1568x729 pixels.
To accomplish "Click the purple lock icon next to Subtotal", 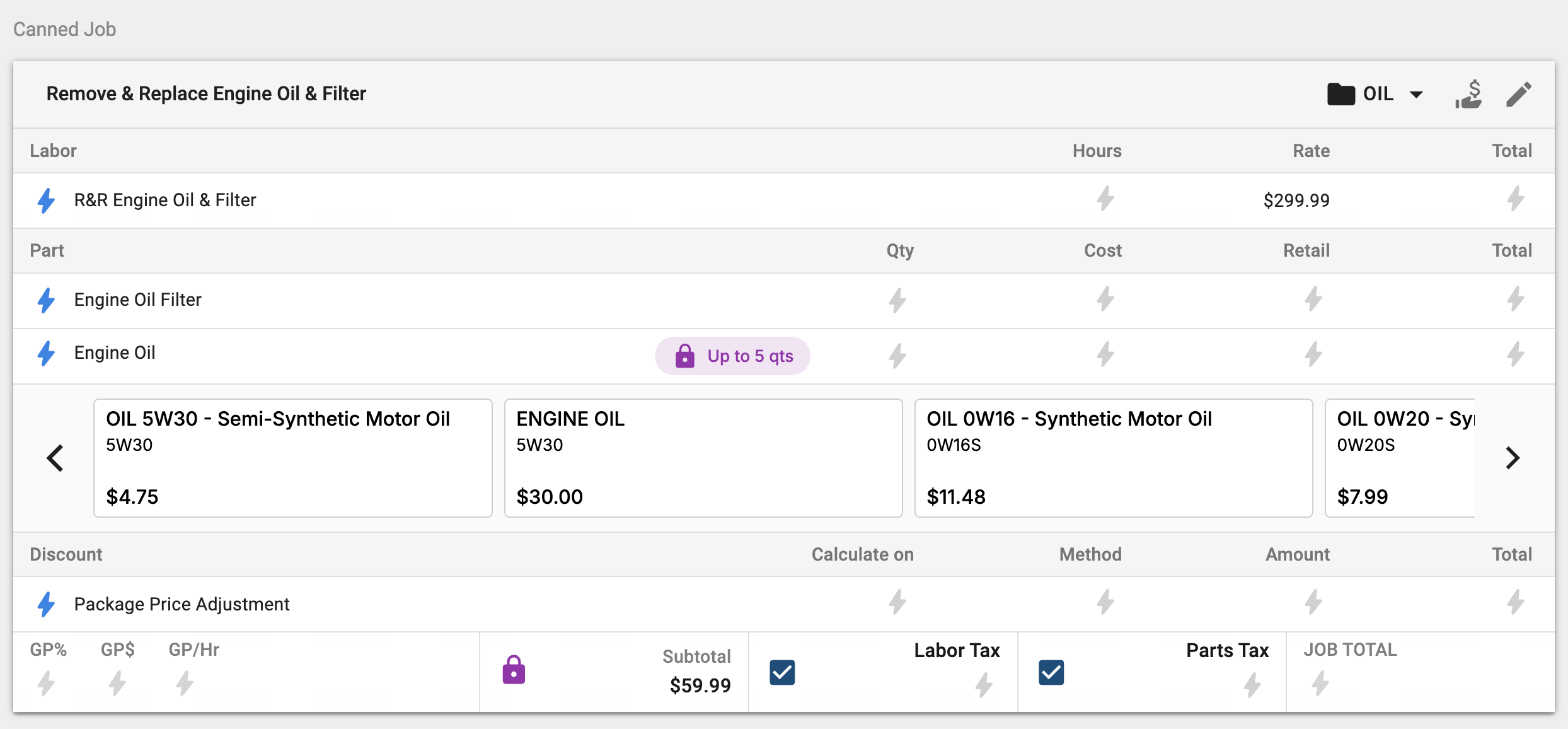I will (x=514, y=670).
